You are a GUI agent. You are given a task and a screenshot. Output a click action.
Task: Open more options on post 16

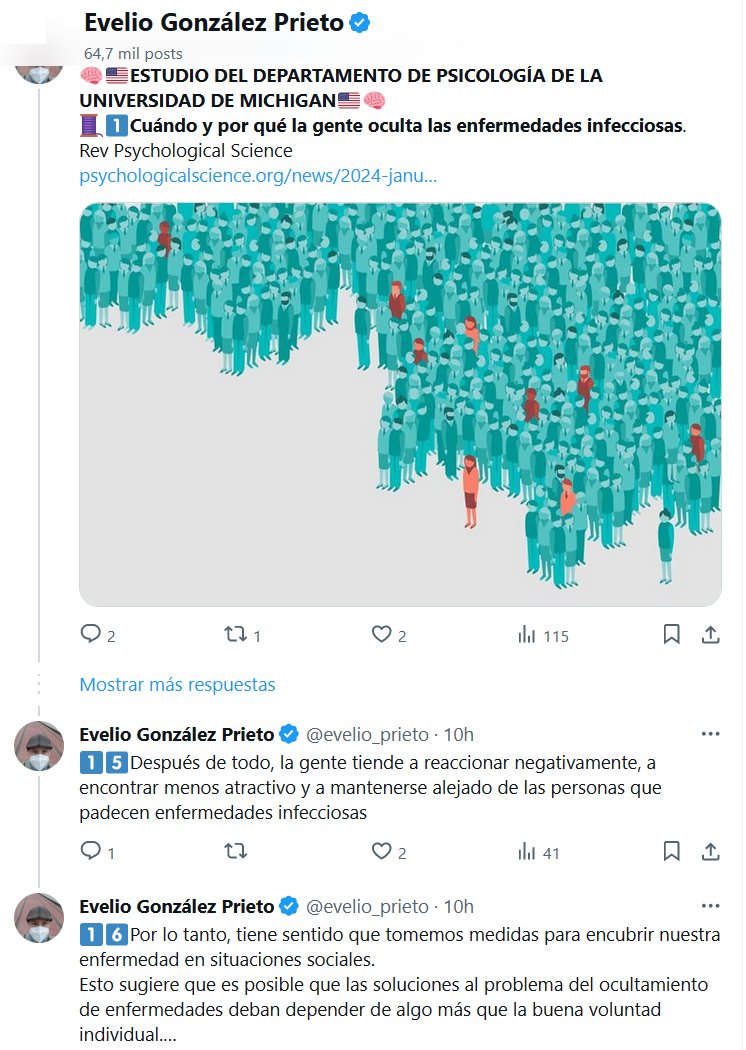click(x=710, y=906)
